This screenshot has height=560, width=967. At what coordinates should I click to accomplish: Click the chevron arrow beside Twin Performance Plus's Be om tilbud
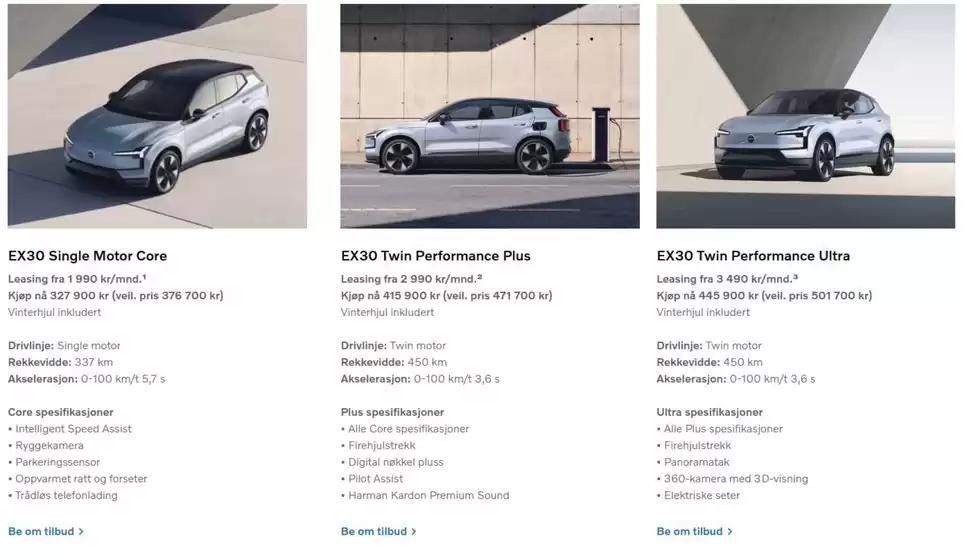pyautogui.click(x=414, y=532)
